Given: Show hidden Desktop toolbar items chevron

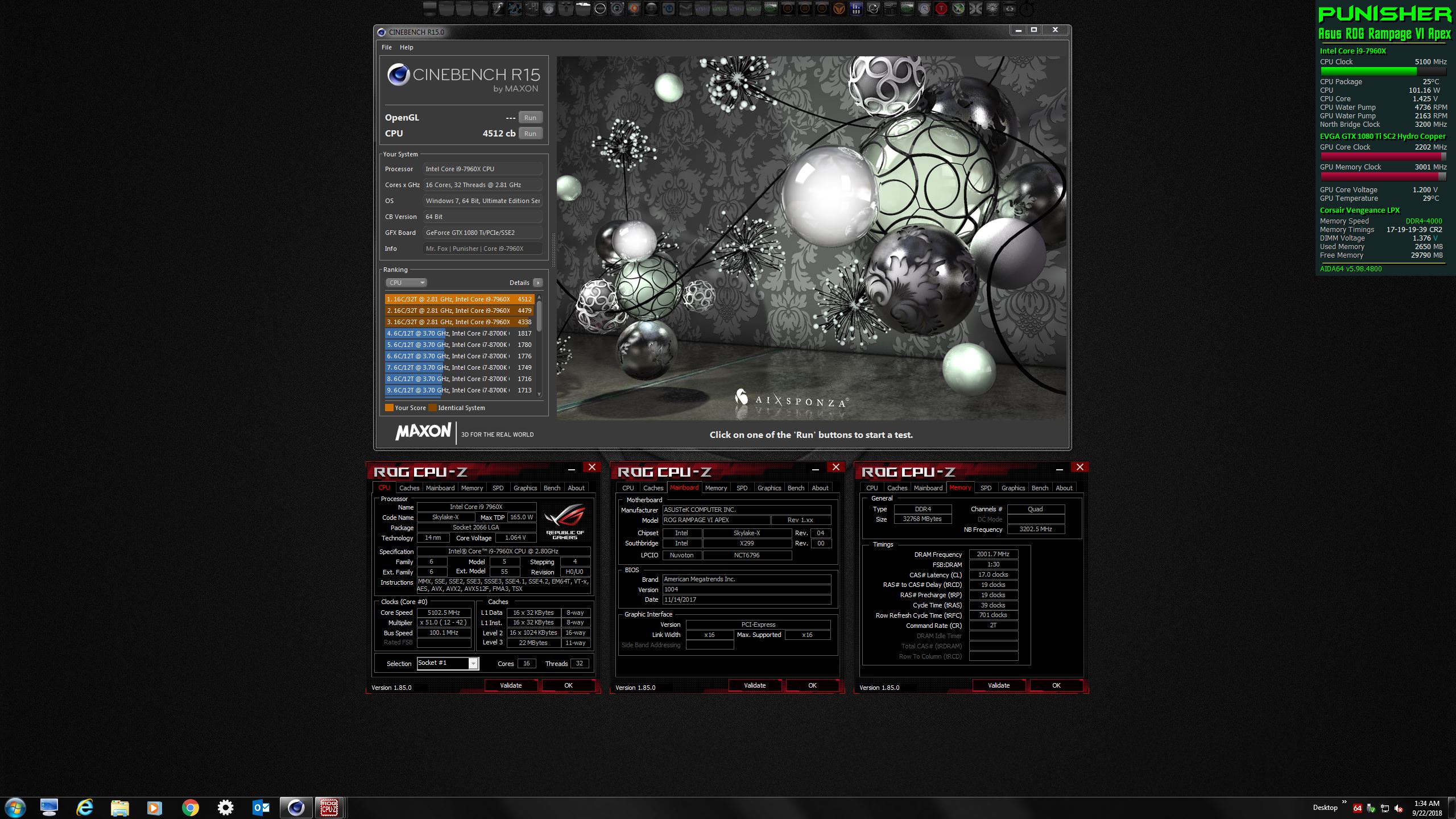Looking at the screenshot, I should pos(1345,803).
